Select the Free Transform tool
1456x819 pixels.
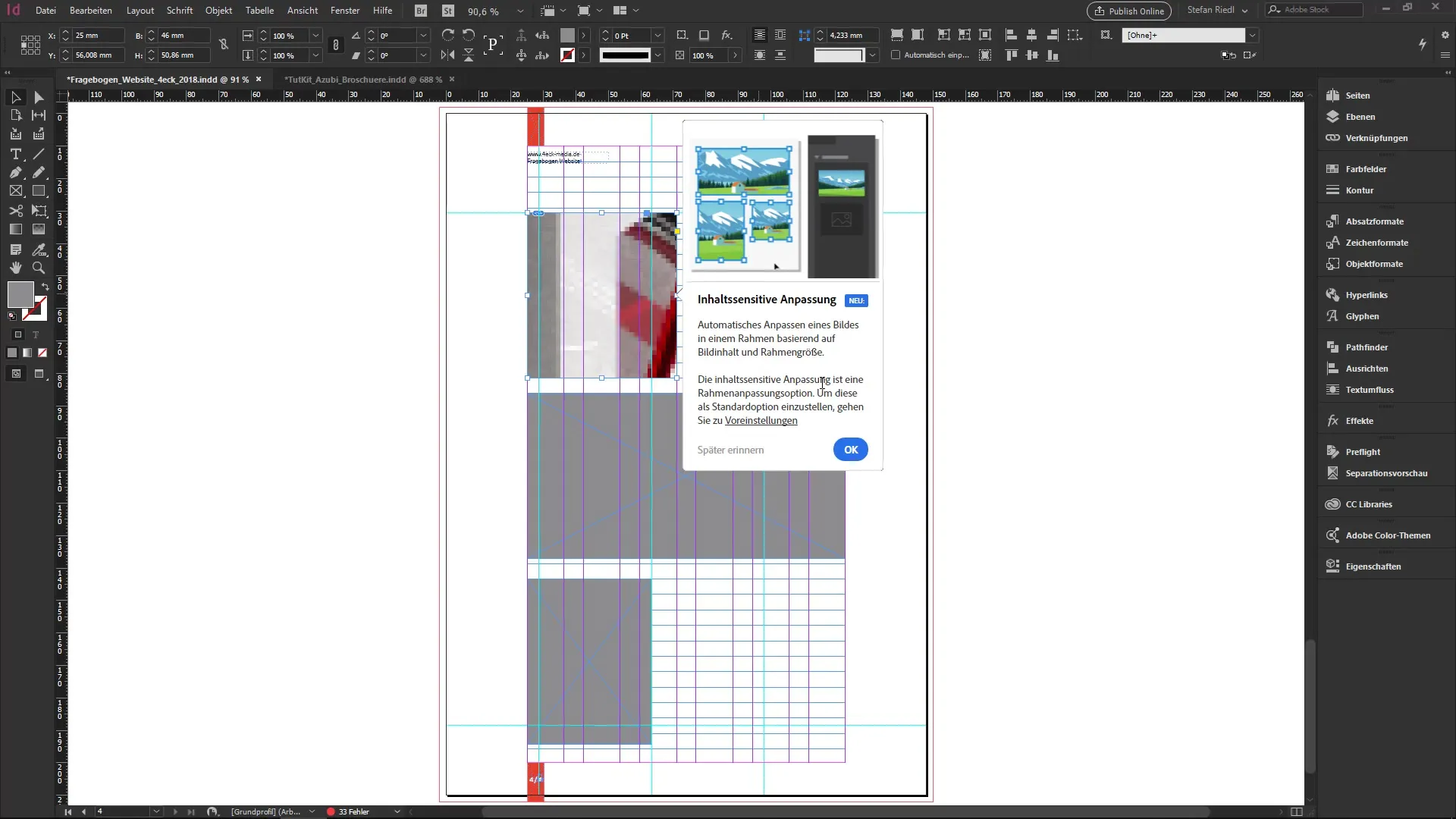click(x=39, y=211)
